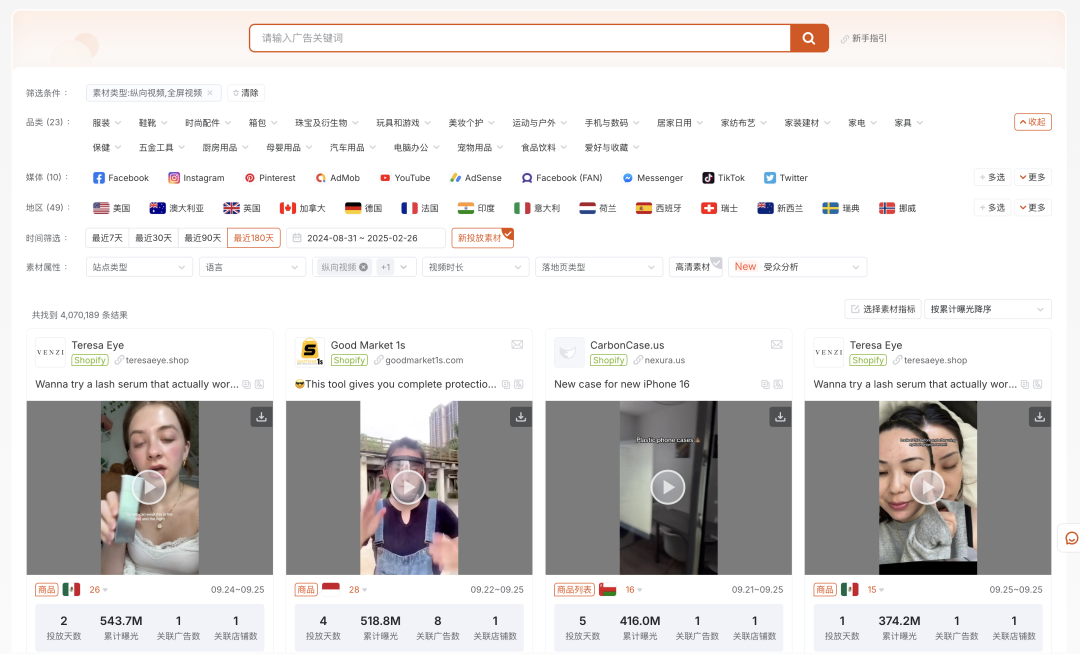Open nexura.us store link
Image resolution: width=1080 pixels, height=654 pixels.
coord(665,360)
